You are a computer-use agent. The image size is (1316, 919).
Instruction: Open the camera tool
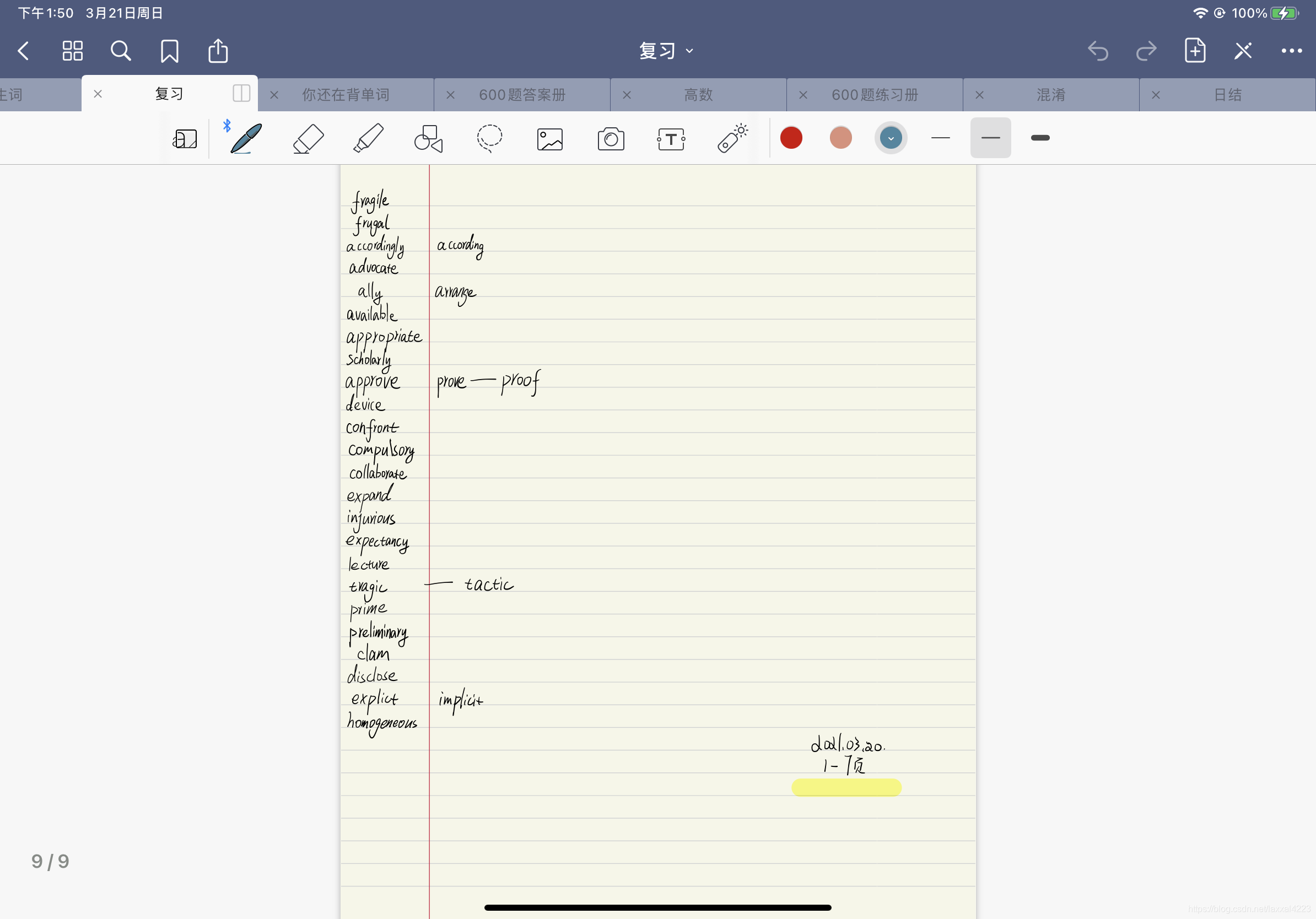[611, 139]
